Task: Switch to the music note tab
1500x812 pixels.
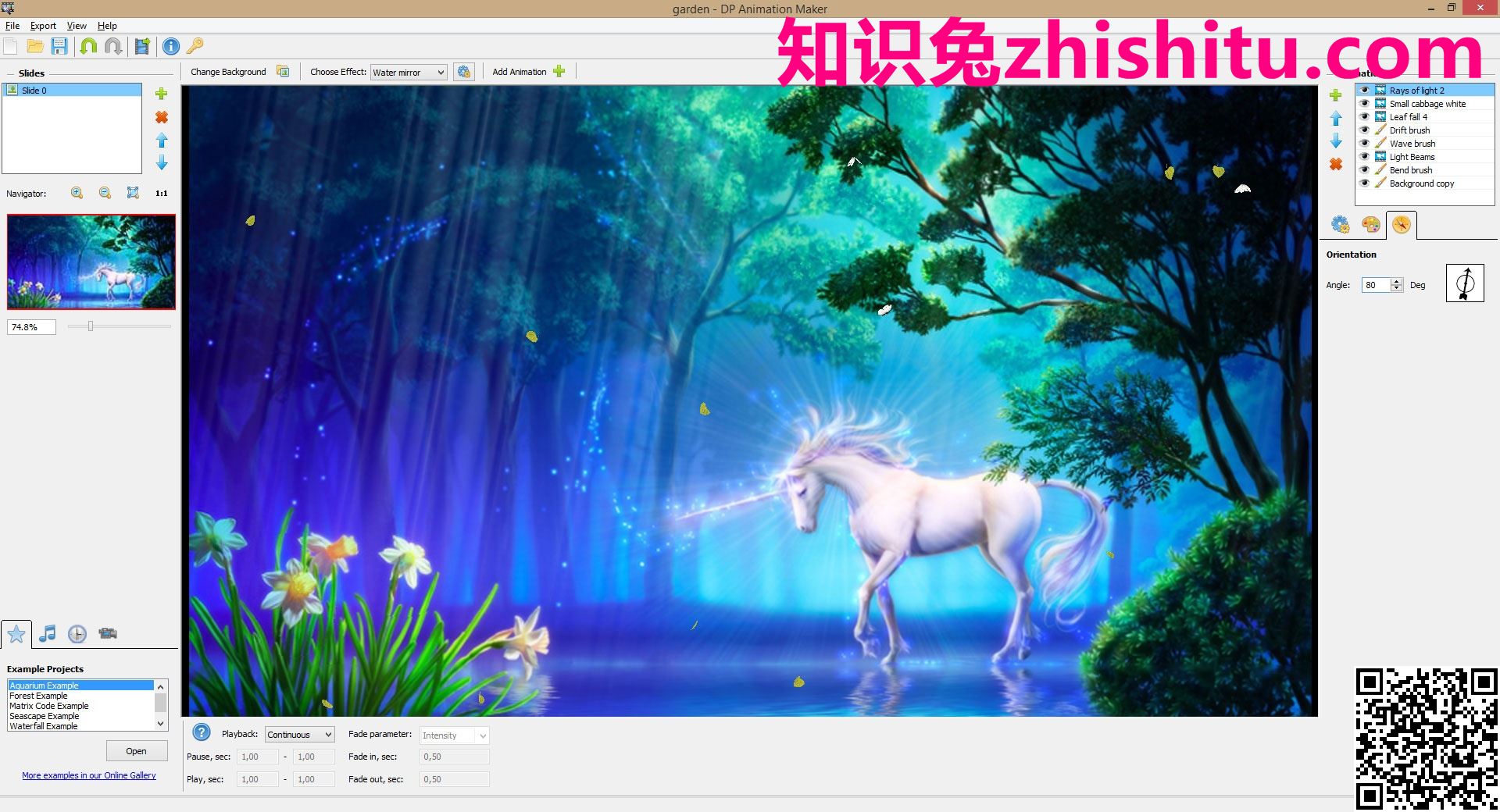Action: click(48, 633)
